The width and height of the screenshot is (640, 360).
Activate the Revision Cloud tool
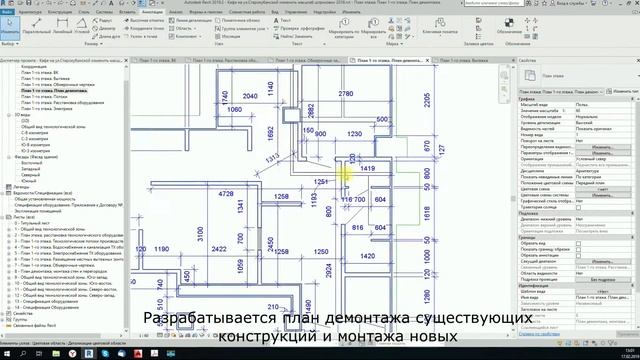tap(238, 20)
